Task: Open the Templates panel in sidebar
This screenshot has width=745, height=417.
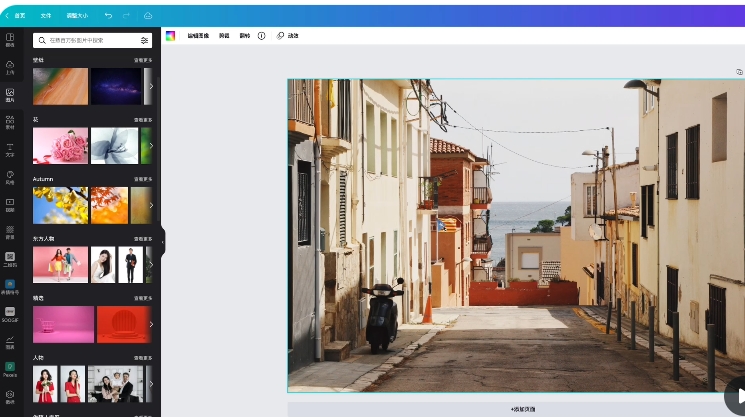Action: click(x=10, y=40)
